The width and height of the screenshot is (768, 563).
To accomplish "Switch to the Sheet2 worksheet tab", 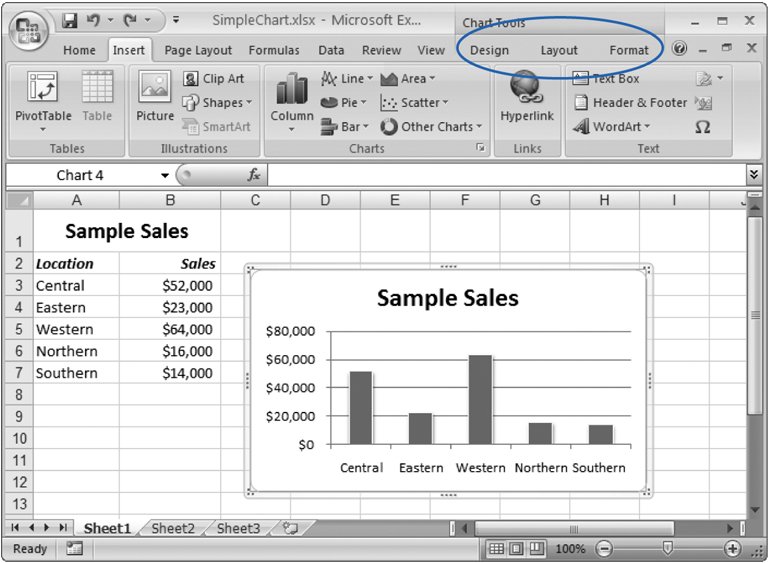I will (x=173, y=528).
